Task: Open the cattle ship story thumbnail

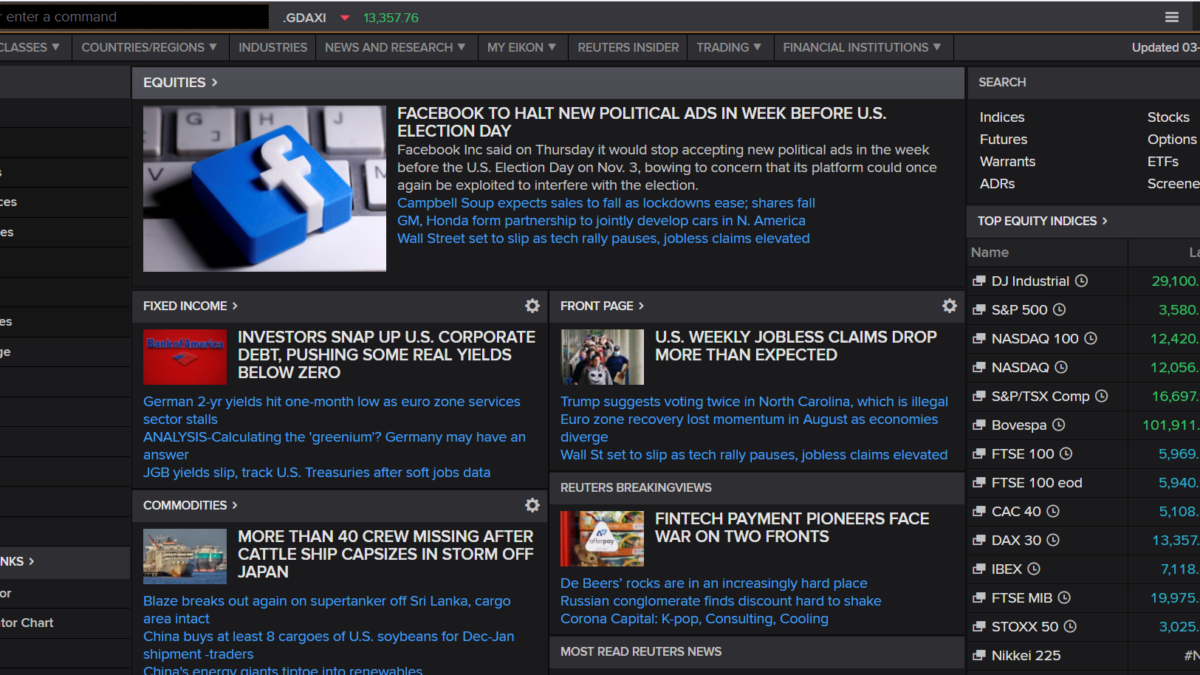Action: pyautogui.click(x=185, y=556)
